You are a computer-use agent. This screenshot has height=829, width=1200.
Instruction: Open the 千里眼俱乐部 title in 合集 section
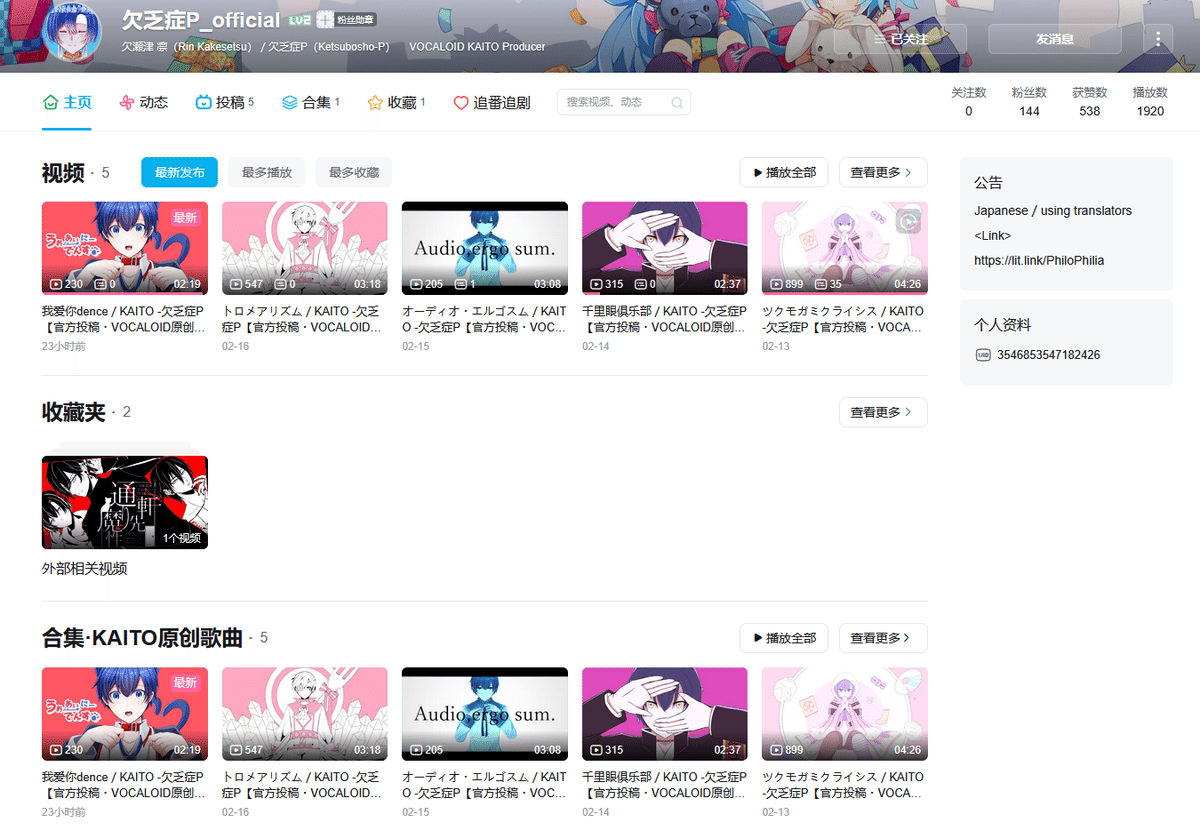pos(665,785)
